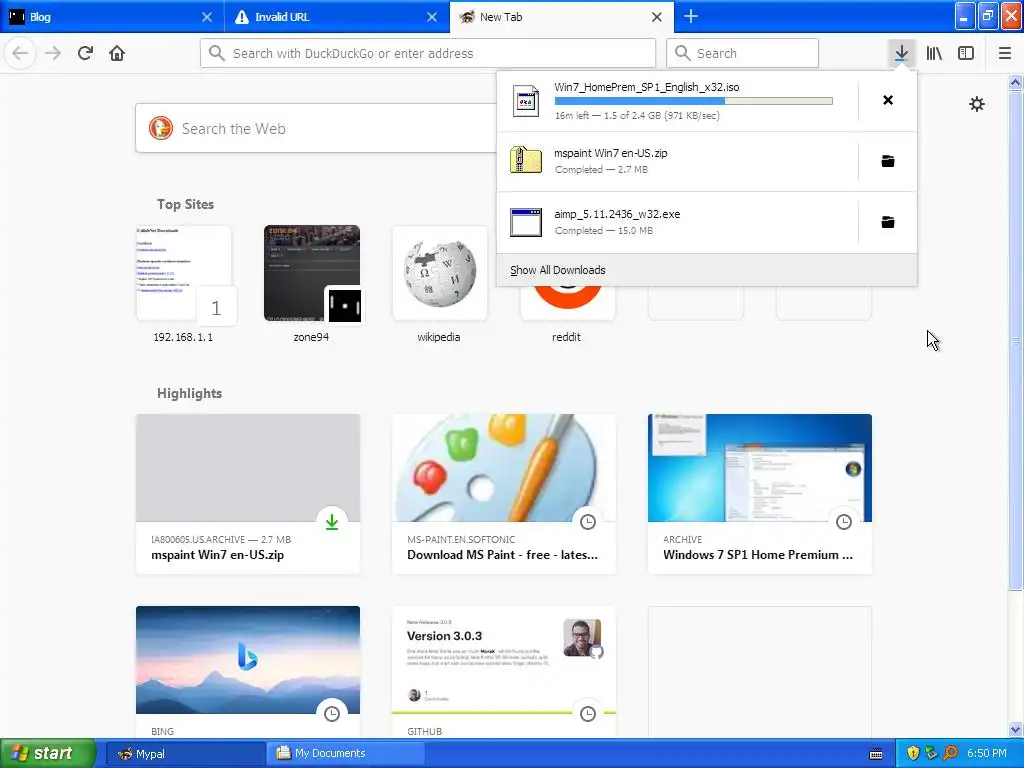The width and height of the screenshot is (1024, 768).
Task: Go to the Home page icon
Action: tap(117, 53)
